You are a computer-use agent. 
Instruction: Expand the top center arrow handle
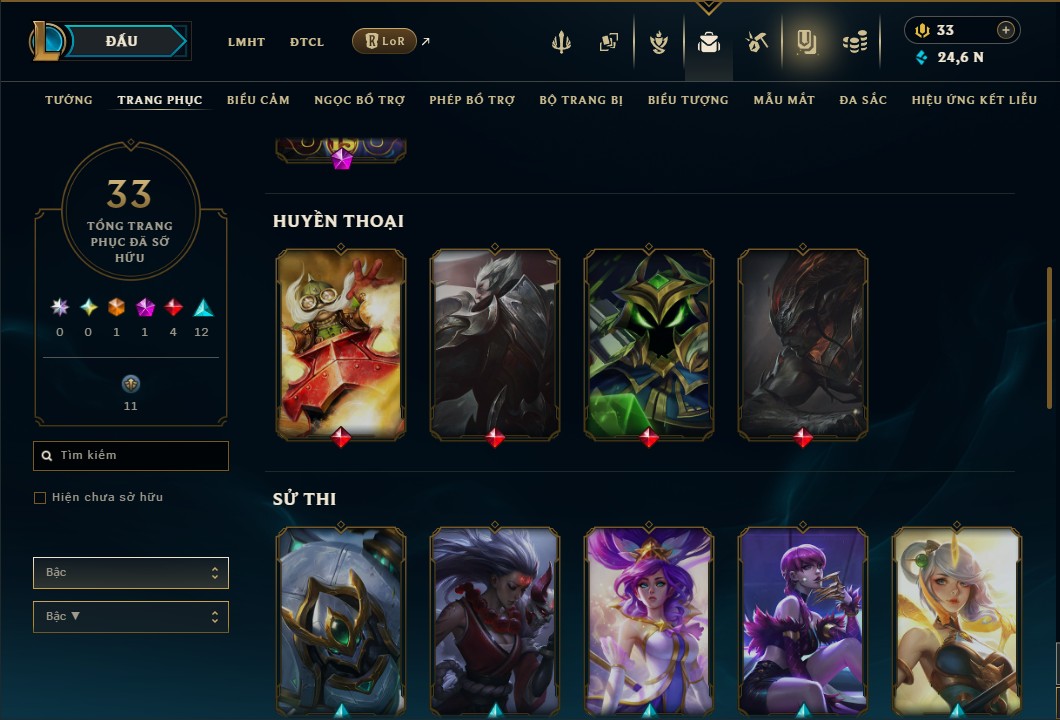click(x=708, y=7)
